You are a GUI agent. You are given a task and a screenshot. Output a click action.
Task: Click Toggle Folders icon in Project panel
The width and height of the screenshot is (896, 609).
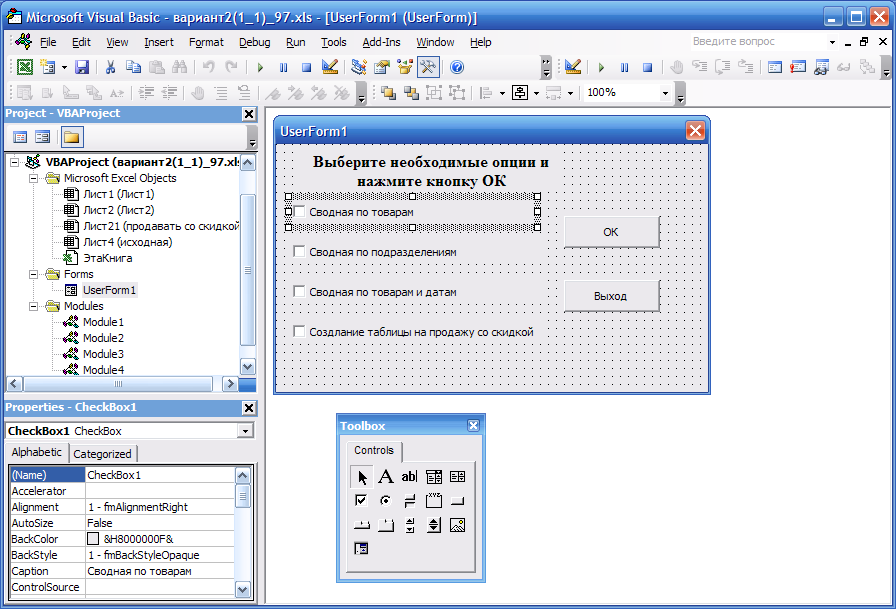(x=71, y=137)
